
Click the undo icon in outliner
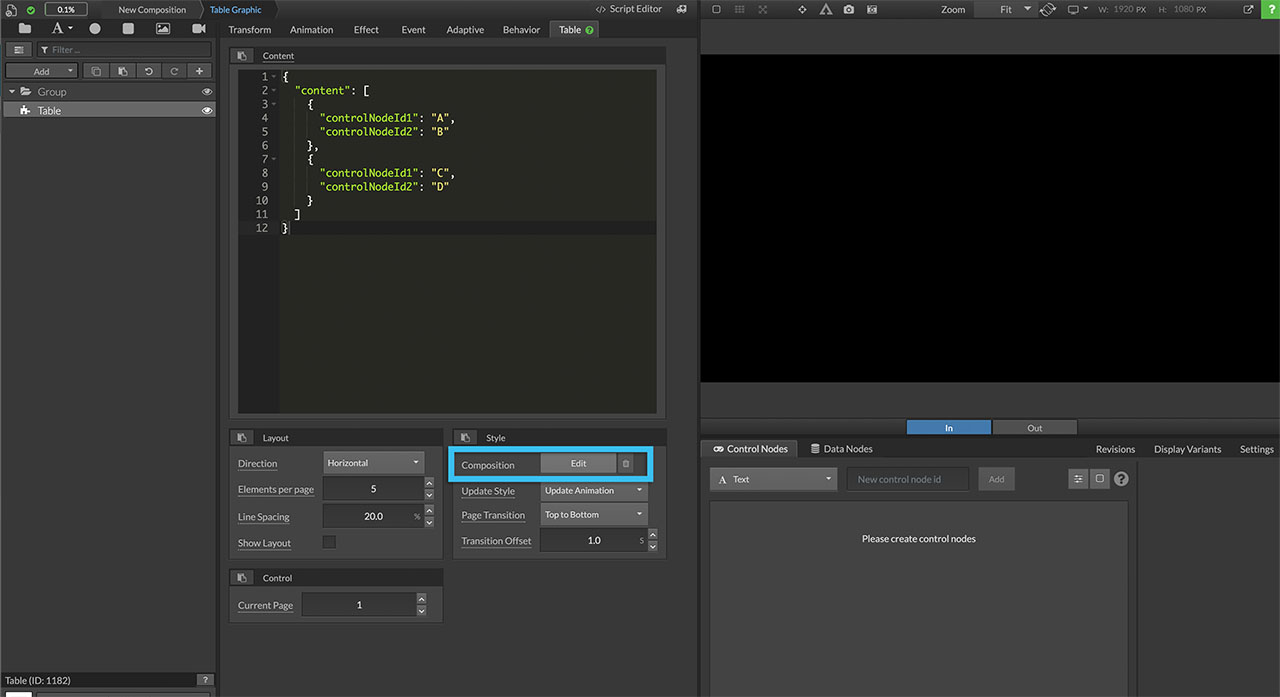coord(148,71)
